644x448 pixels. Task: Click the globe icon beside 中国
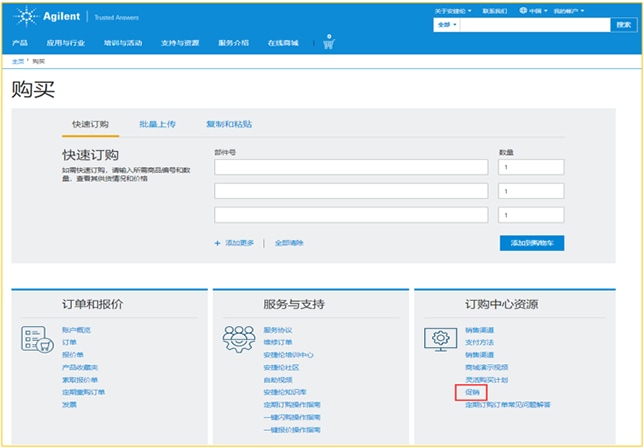click(x=521, y=11)
